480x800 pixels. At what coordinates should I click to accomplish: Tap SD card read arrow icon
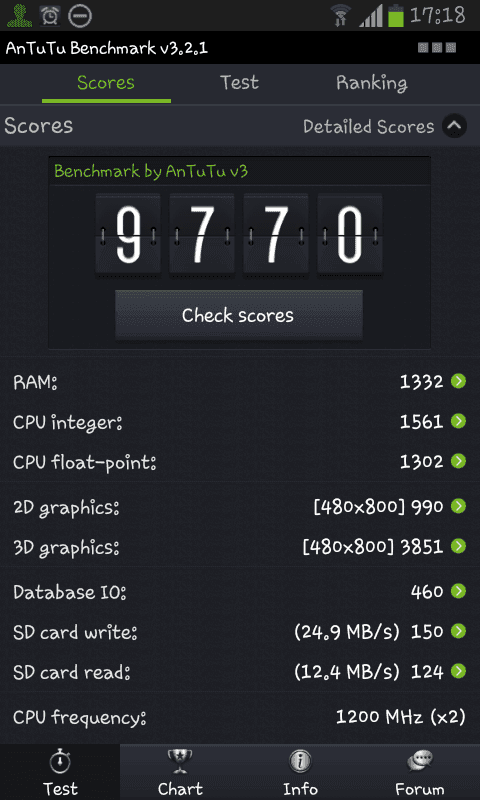pyautogui.click(x=459, y=670)
